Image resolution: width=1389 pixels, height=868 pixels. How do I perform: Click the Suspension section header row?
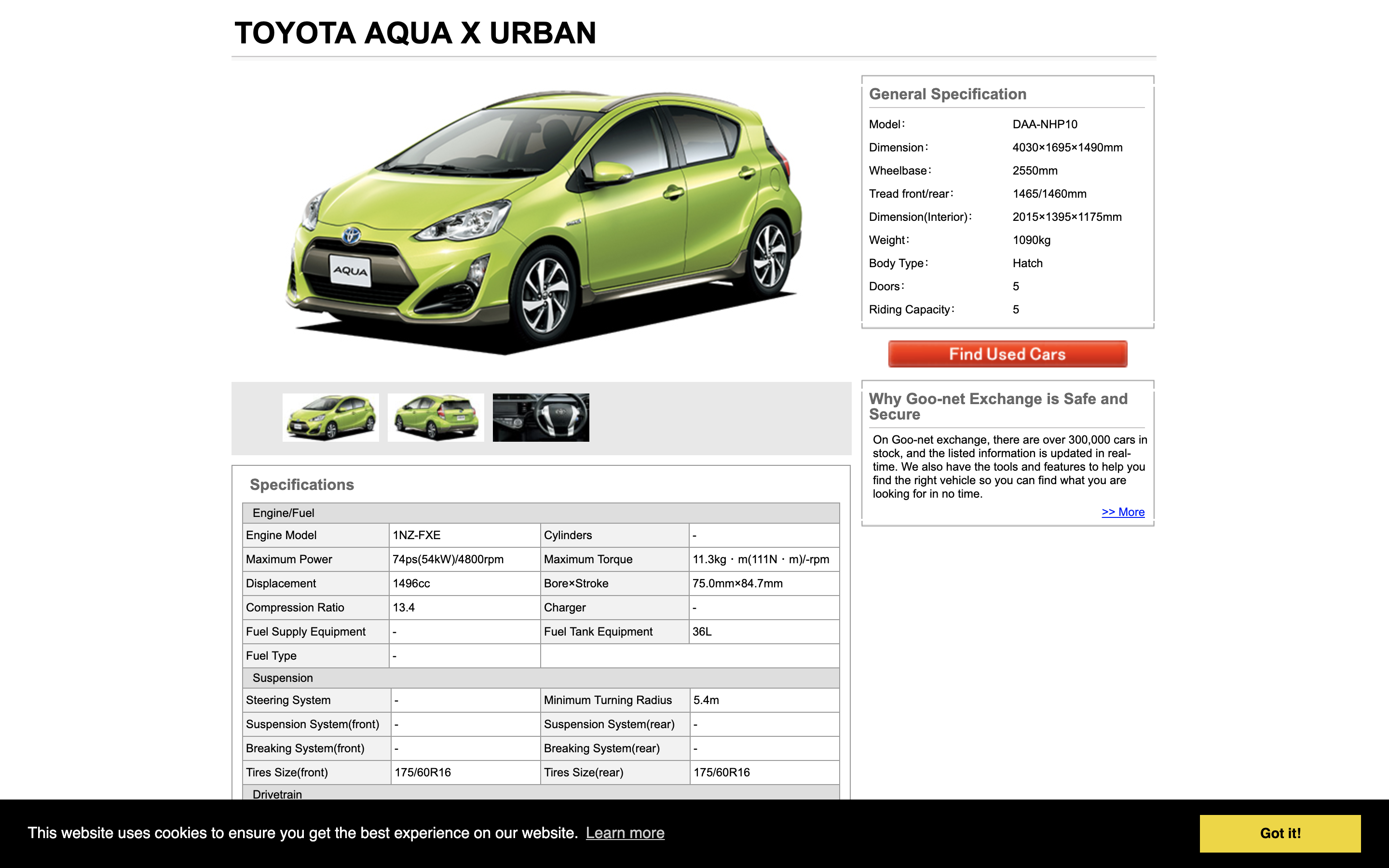click(541, 678)
